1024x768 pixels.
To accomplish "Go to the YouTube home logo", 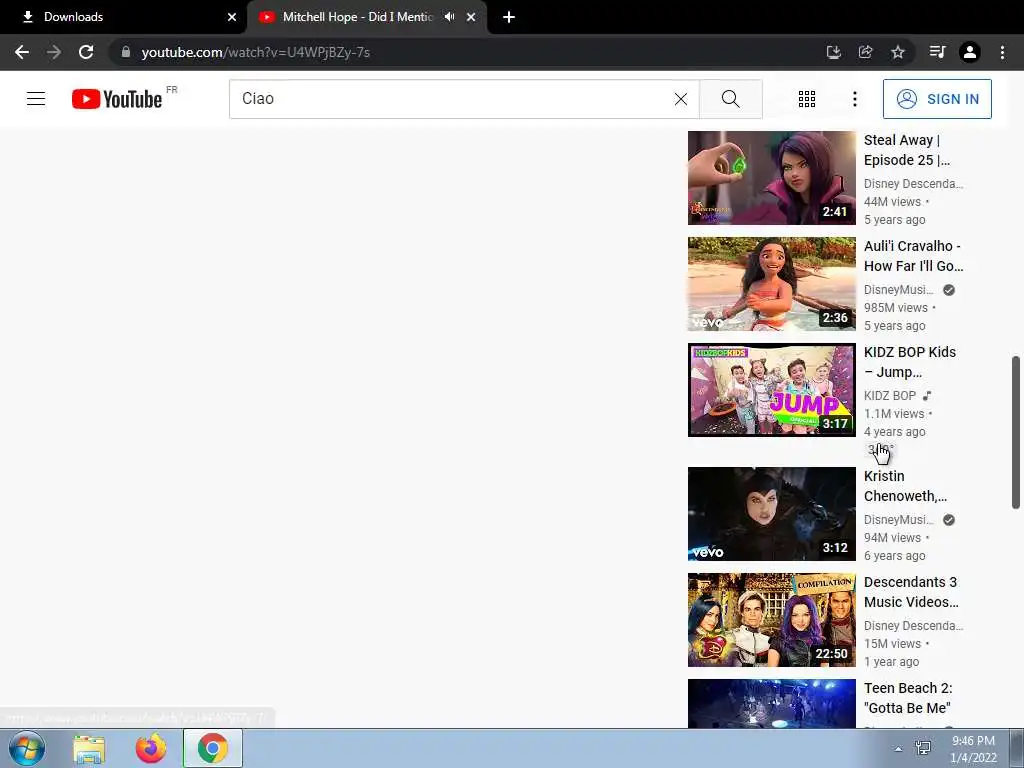I will click(x=117, y=99).
